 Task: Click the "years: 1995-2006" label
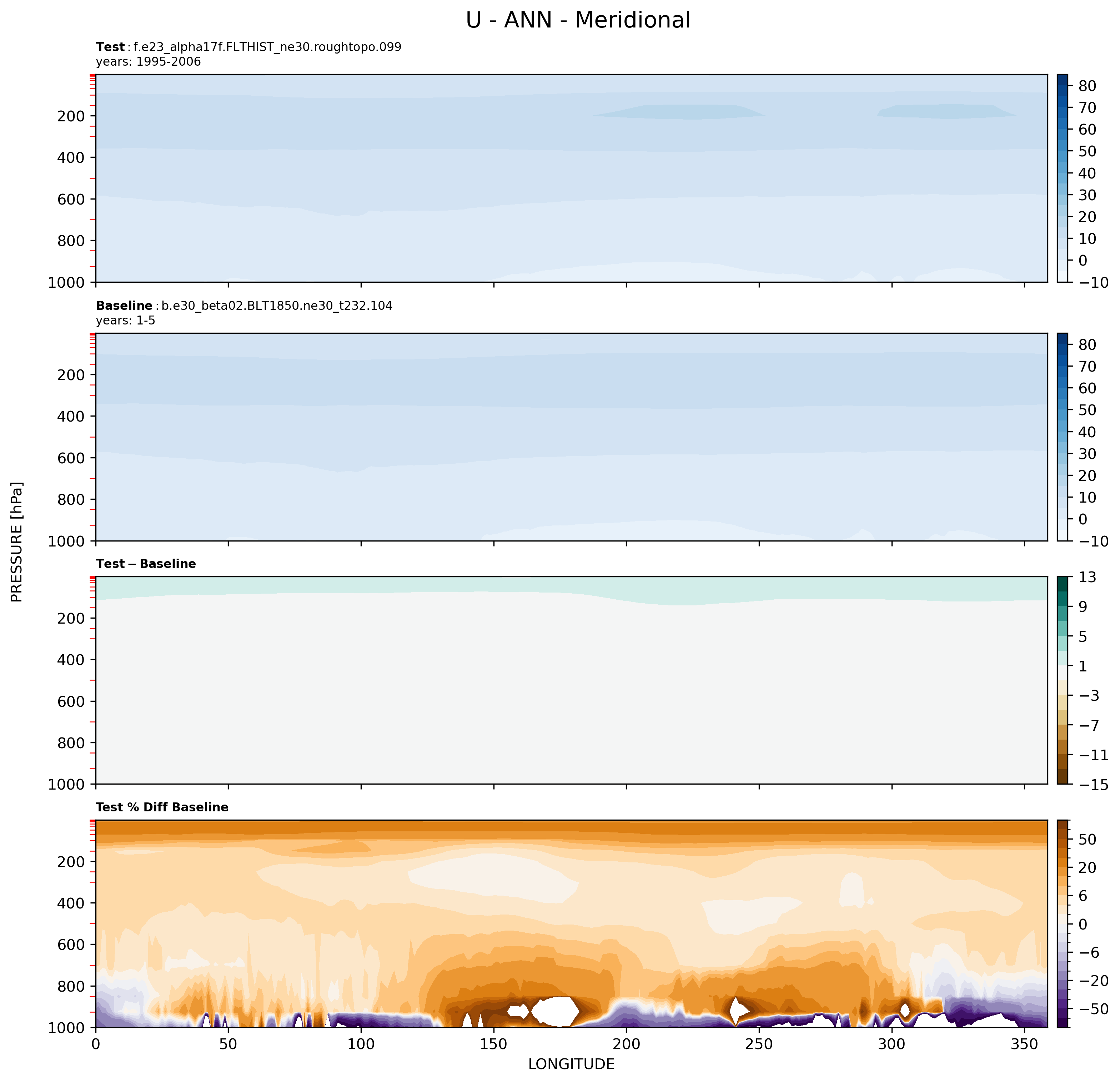[149, 62]
